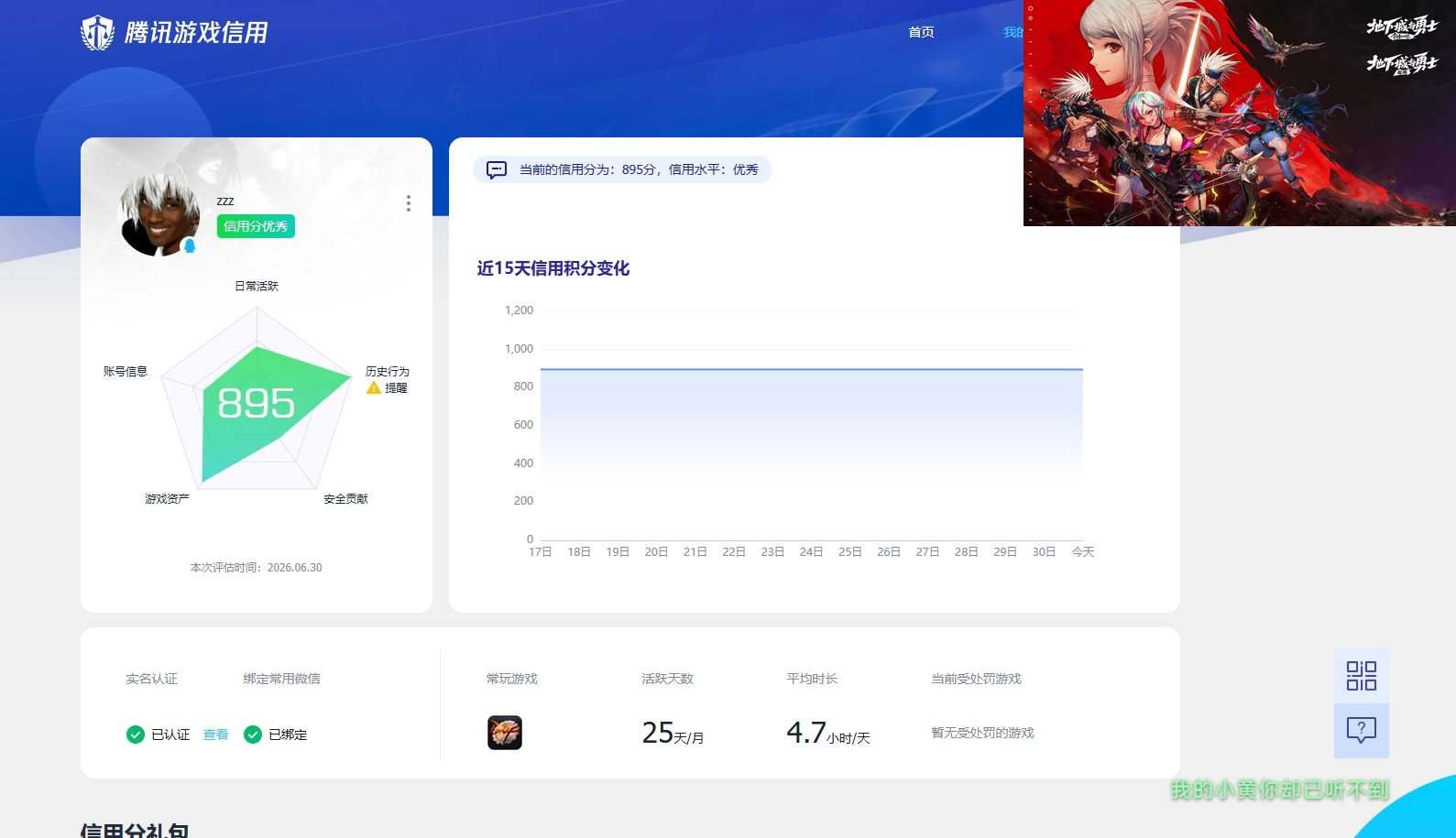Viewport: 1456px width, 838px height.
Task: Click the QQ badge on the avatar
Action: 190,245
